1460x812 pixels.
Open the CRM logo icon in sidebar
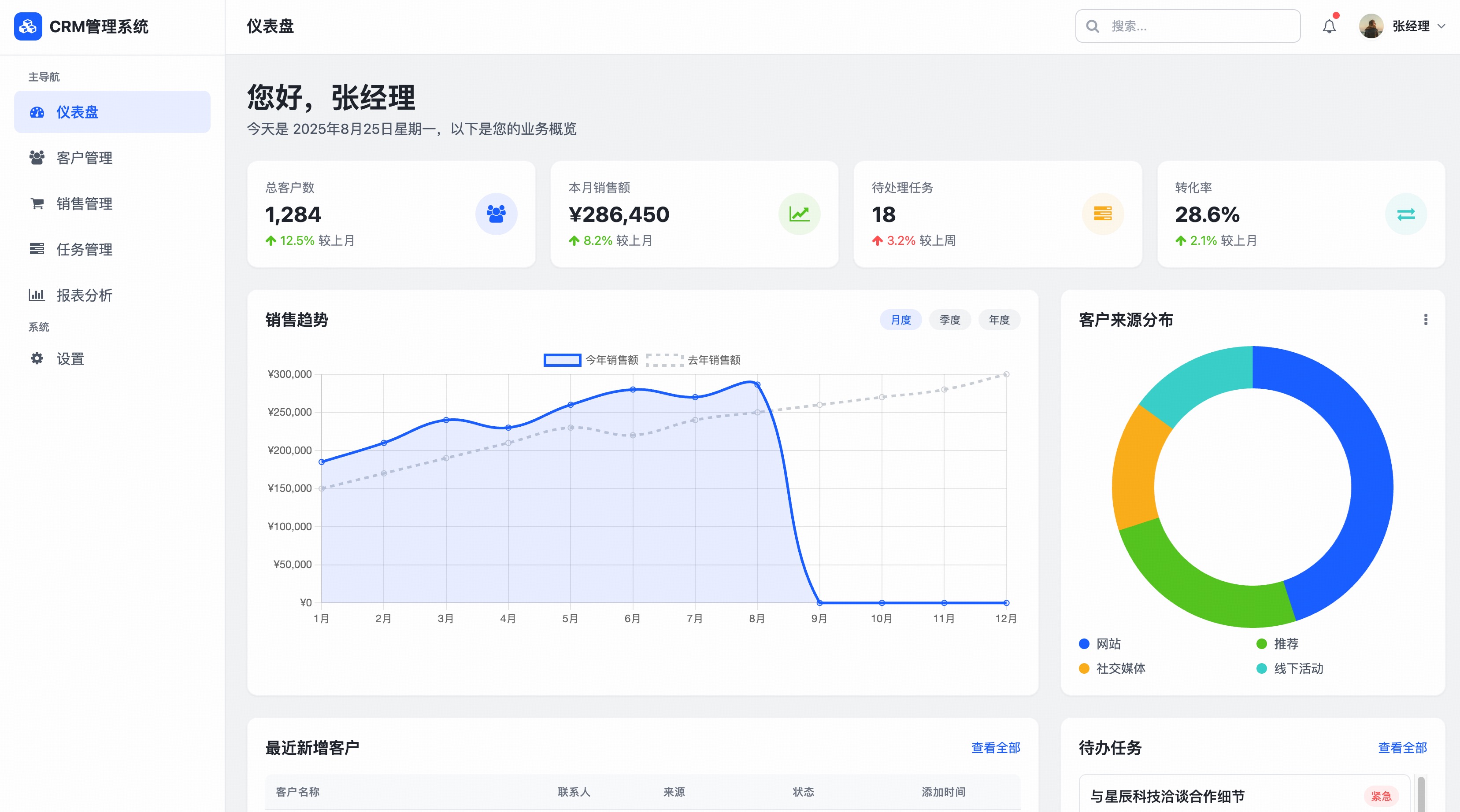click(27, 26)
